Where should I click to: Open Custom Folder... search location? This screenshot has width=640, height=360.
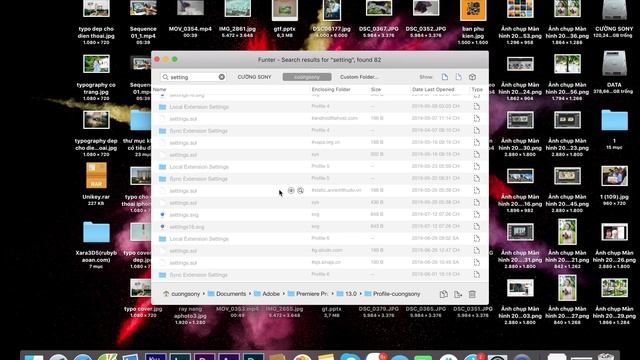359,77
